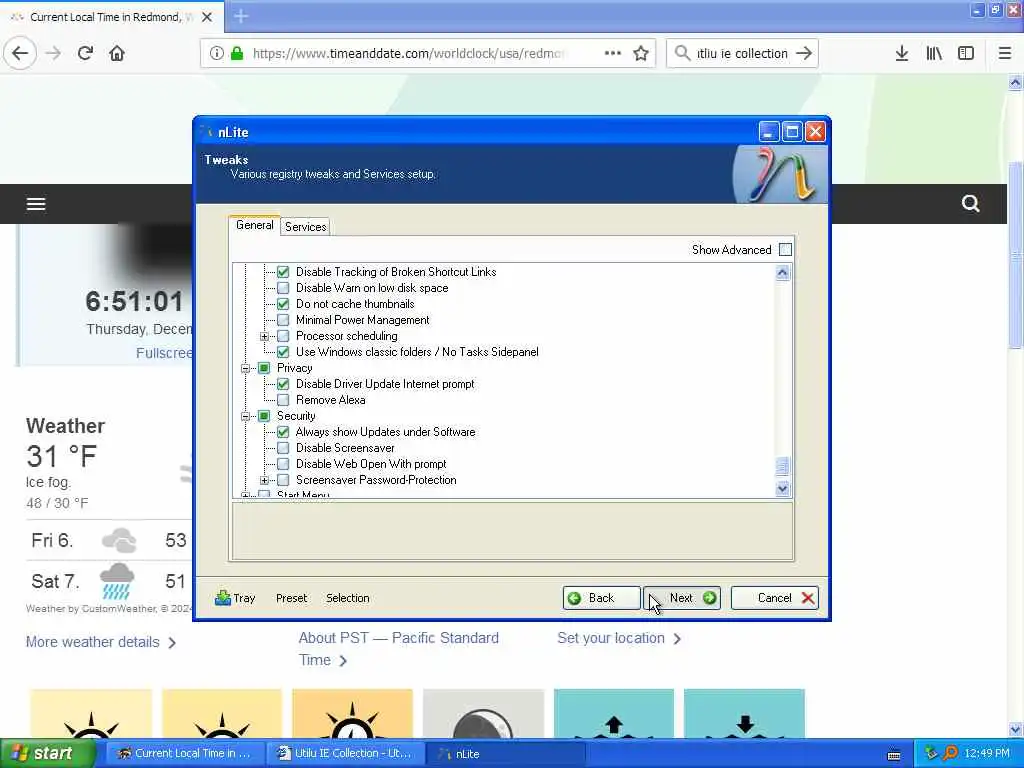The height and width of the screenshot is (768, 1024).
Task: Toggle Firefox sidebar icon
Action: 966,54
